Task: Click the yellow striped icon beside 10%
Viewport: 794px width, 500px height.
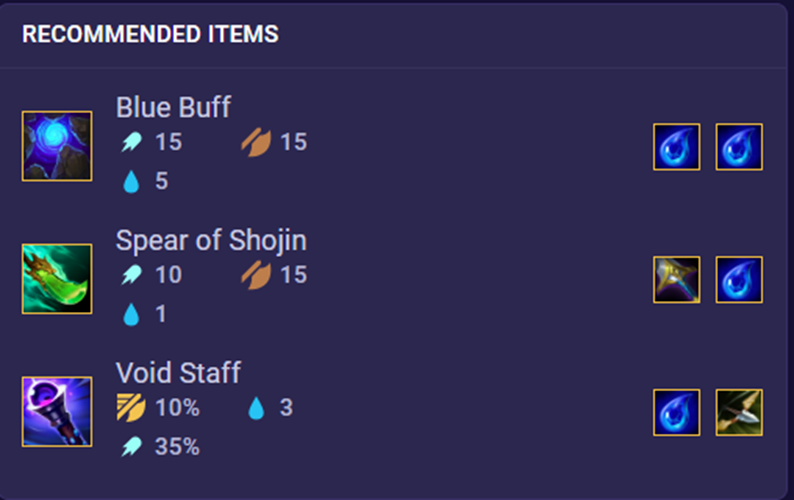Action: coord(131,408)
